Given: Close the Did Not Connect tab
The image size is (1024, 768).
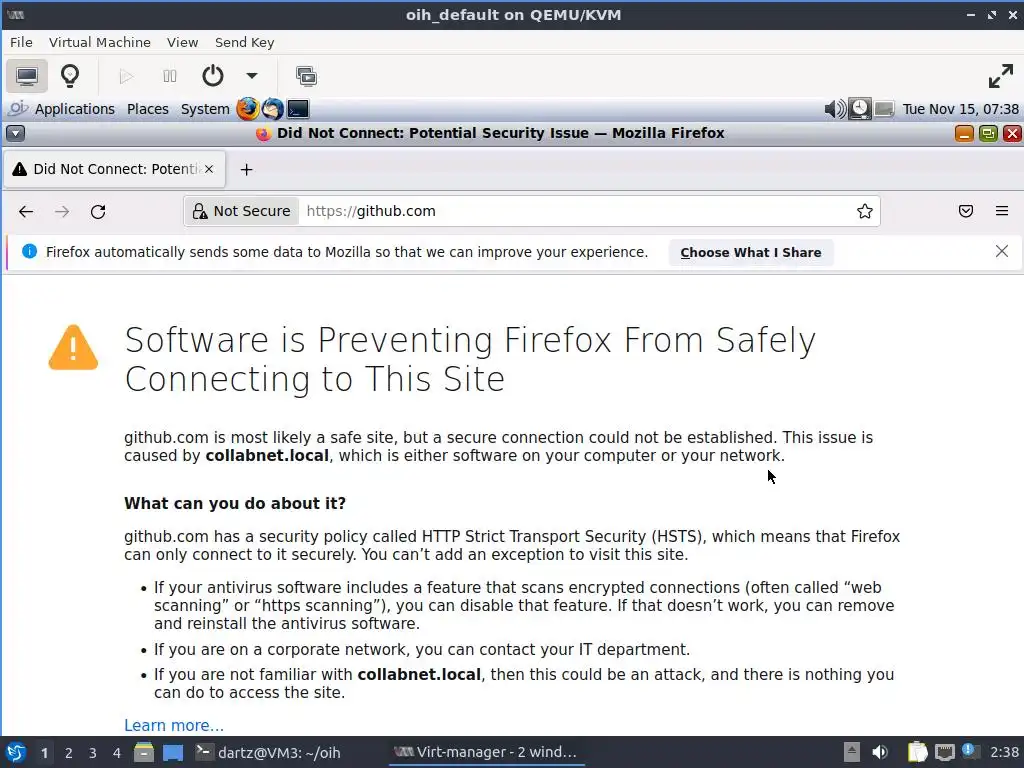Looking at the screenshot, I should point(209,169).
